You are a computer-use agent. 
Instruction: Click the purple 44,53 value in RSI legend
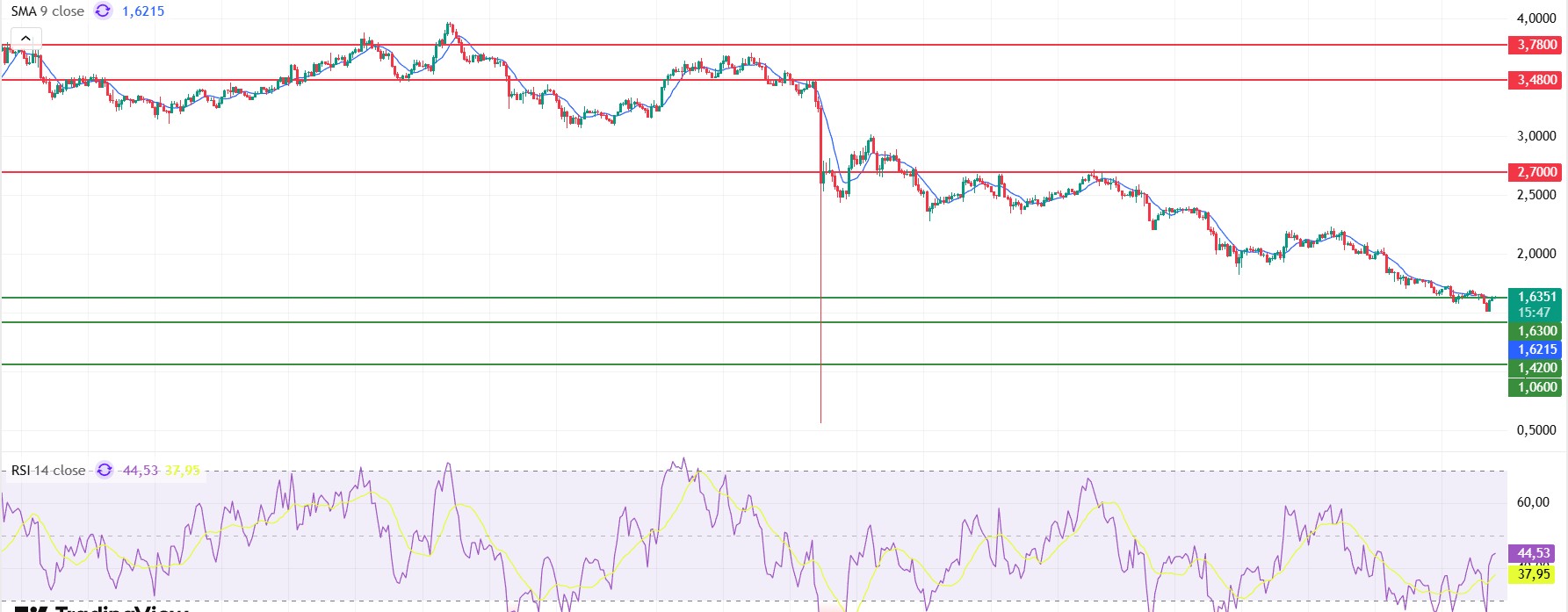141,471
